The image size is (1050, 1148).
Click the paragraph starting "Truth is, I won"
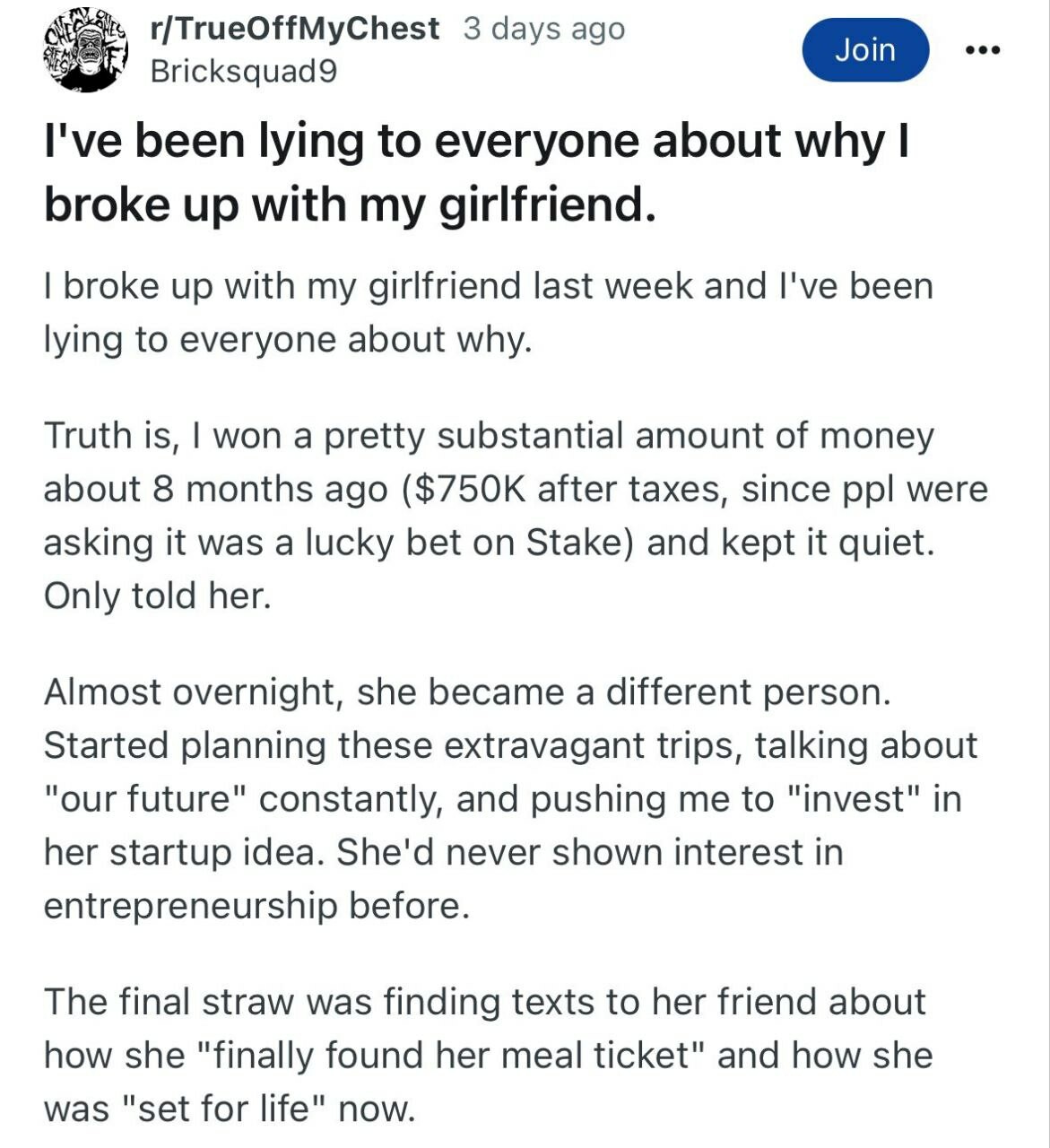[516, 515]
